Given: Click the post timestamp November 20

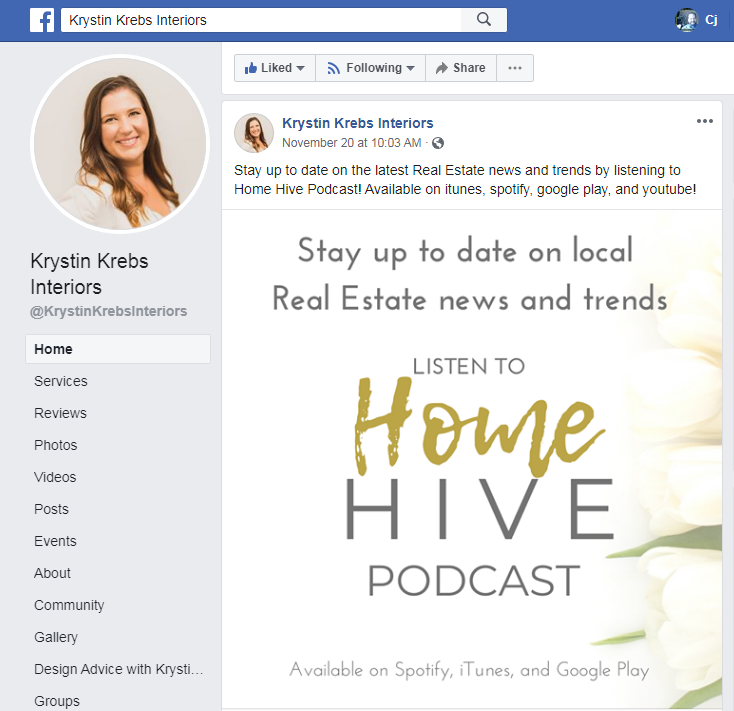Looking at the screenshot, I should (x=352, y=143).
